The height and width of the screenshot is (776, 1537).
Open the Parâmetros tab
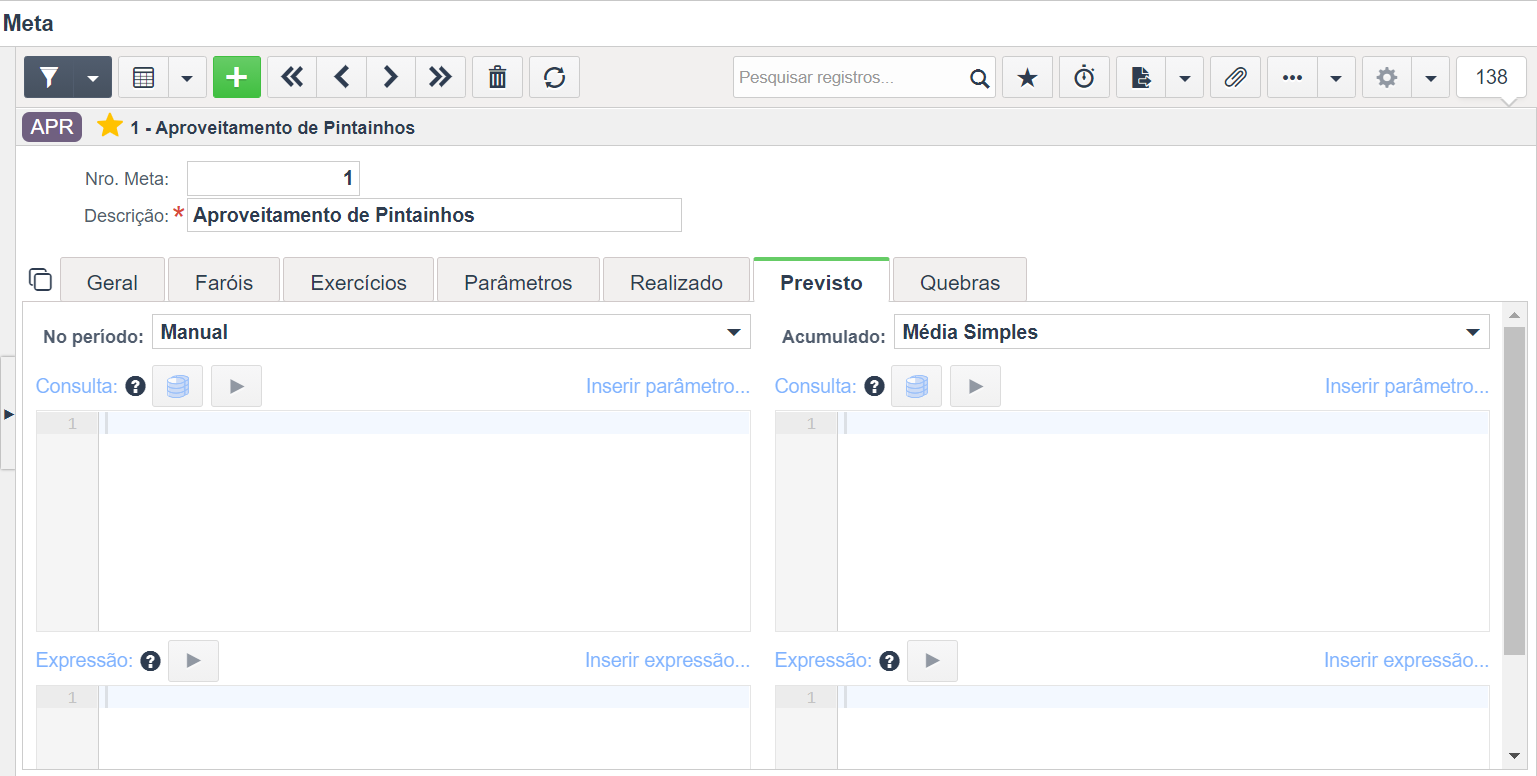coord(518,281)
